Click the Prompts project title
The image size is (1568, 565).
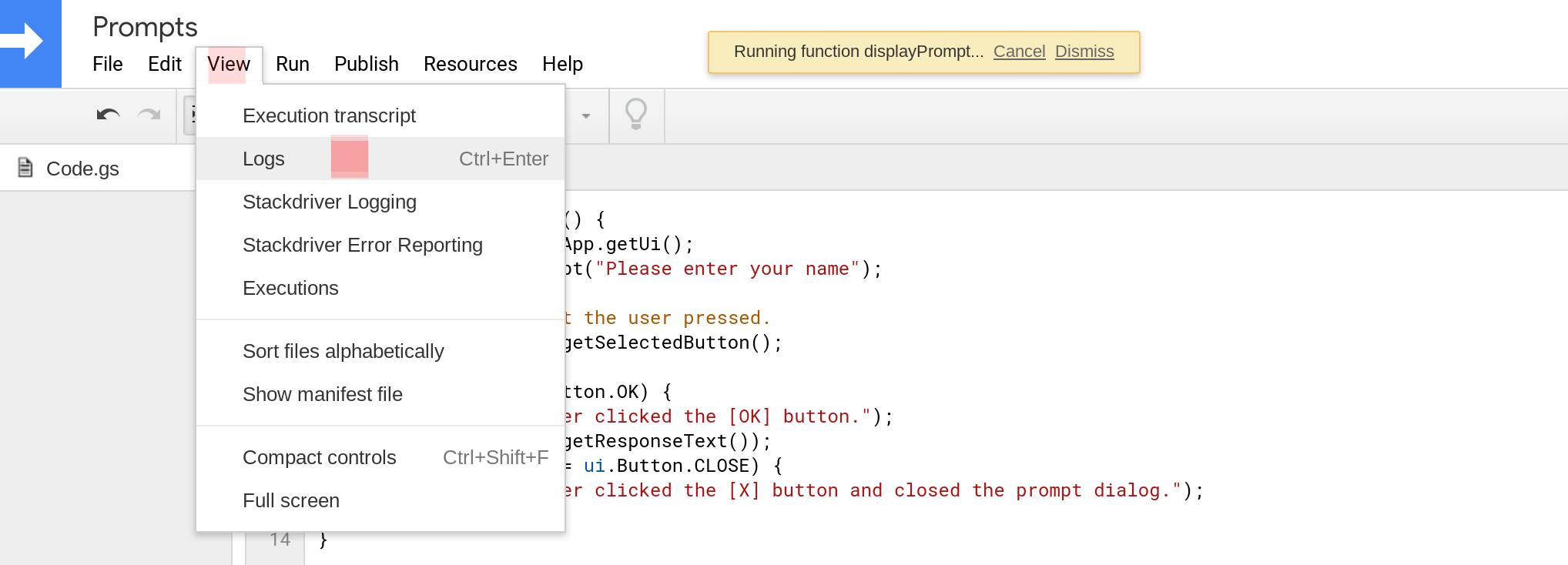(145, 27)
